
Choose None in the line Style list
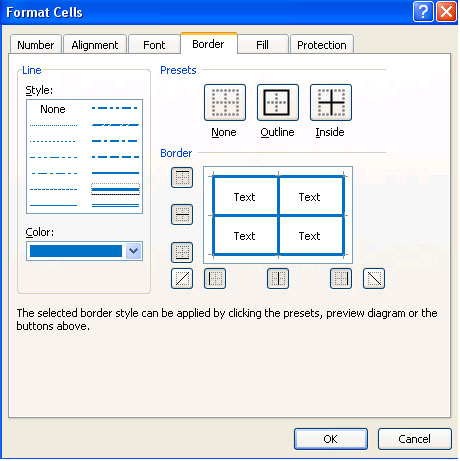(53, 109)
